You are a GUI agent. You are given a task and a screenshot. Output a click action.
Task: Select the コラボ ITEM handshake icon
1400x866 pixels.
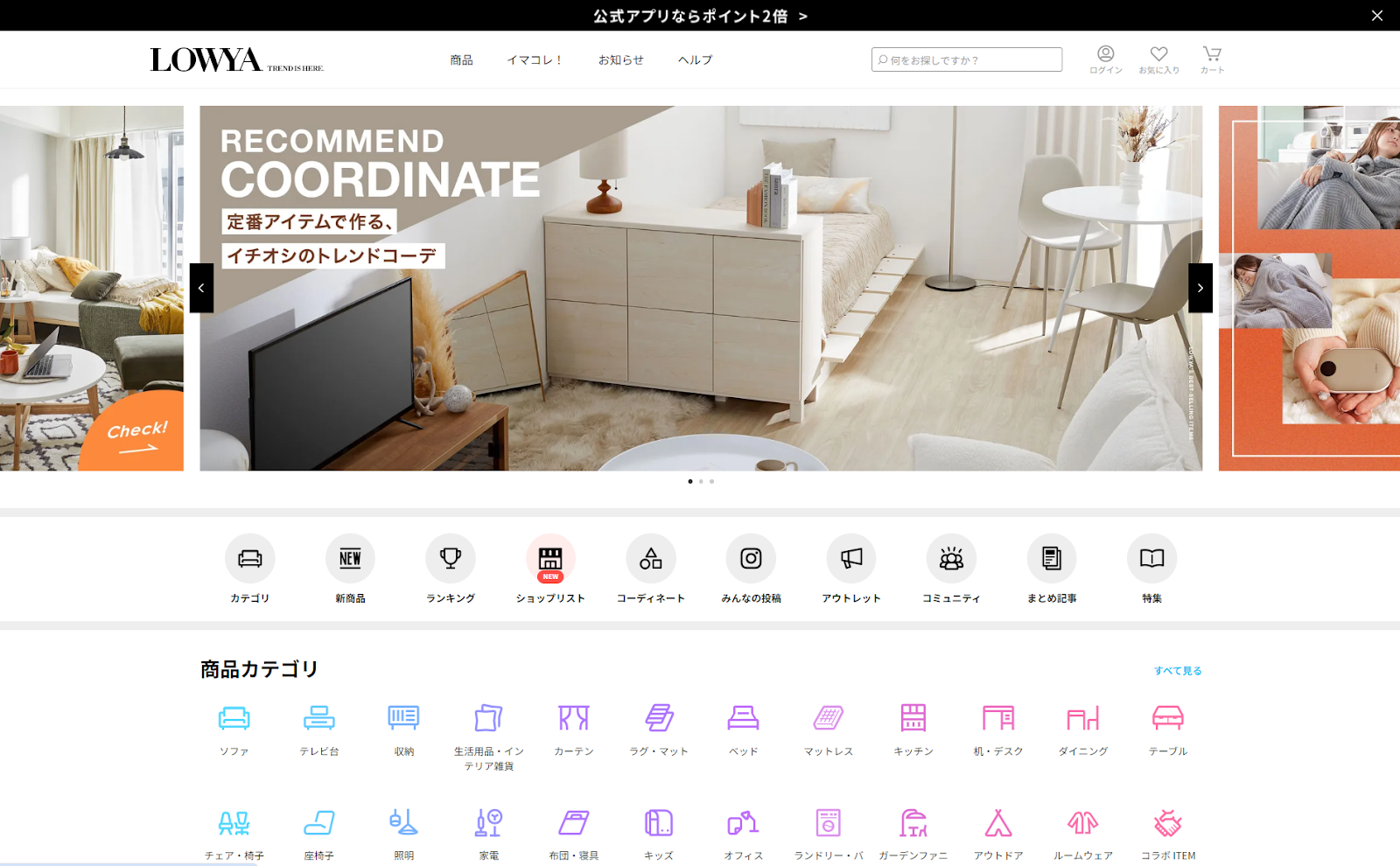1167,823
